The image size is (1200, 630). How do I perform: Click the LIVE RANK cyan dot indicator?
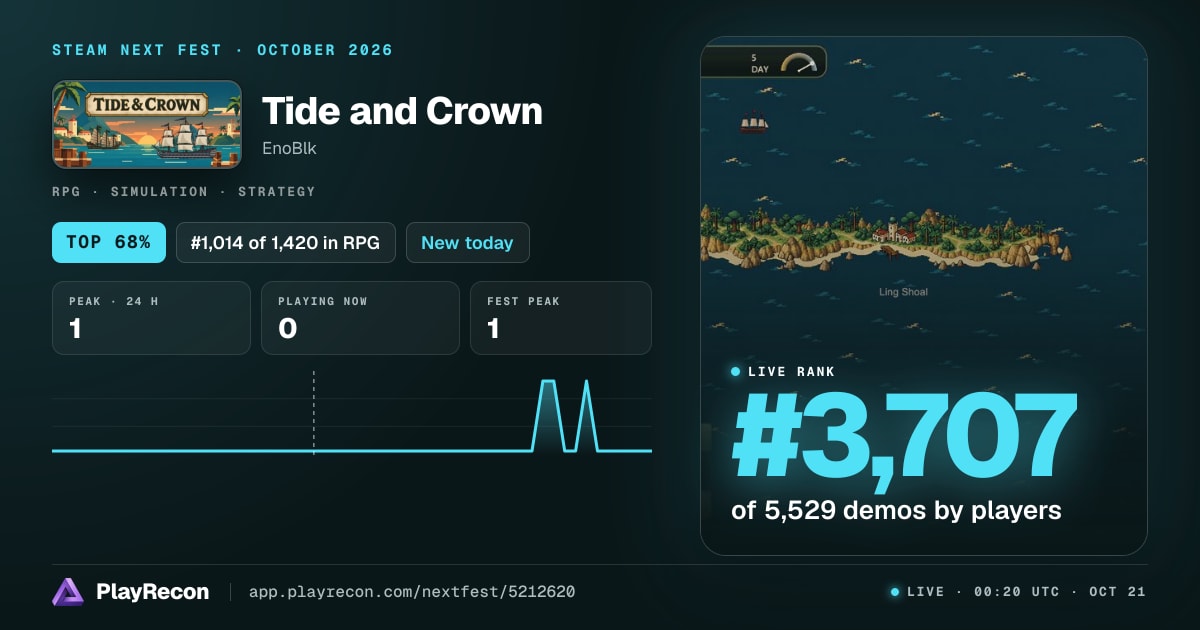pyautogui.click(x=736, y=371)
